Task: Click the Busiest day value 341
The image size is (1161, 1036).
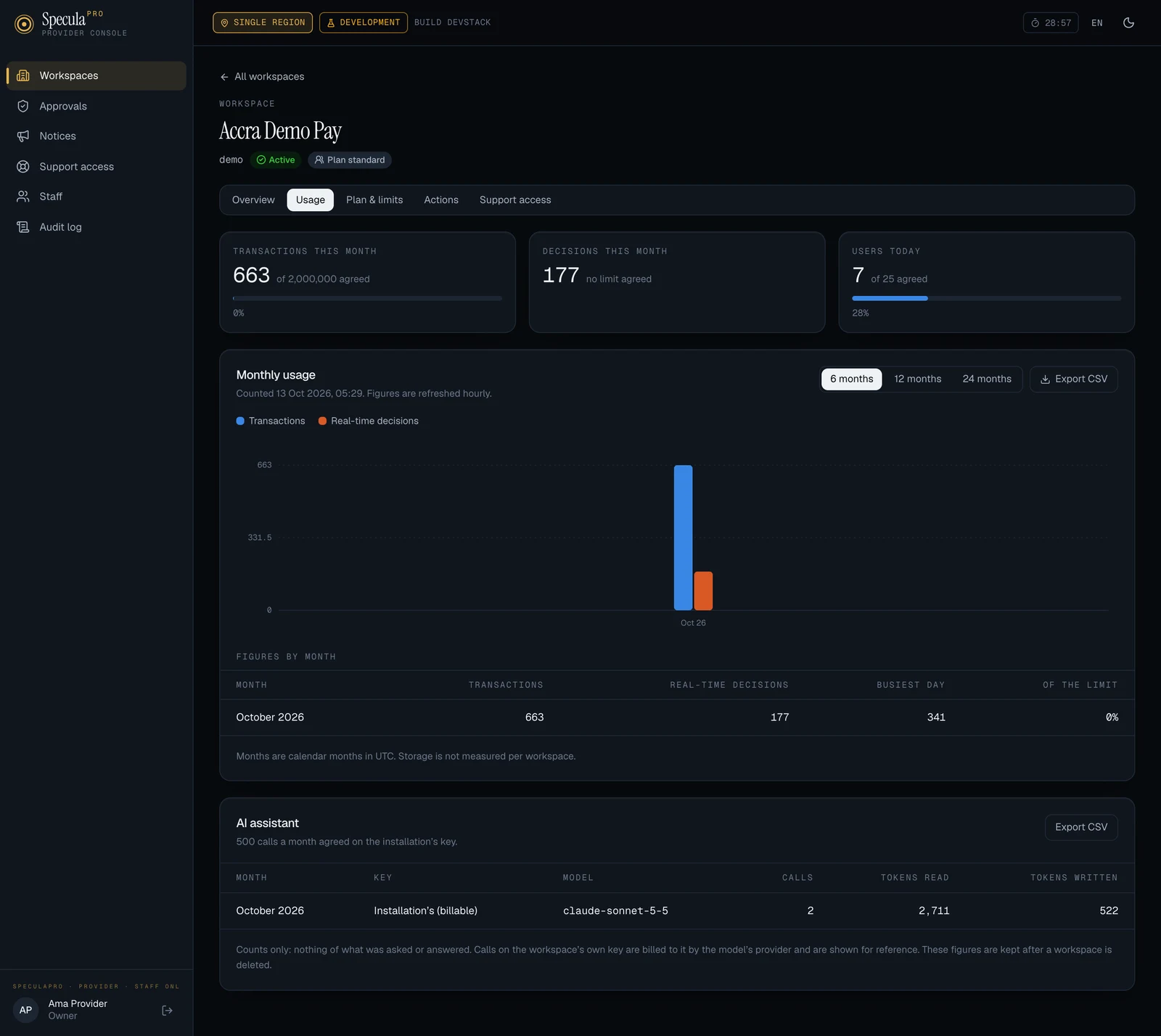Action: 936,718
